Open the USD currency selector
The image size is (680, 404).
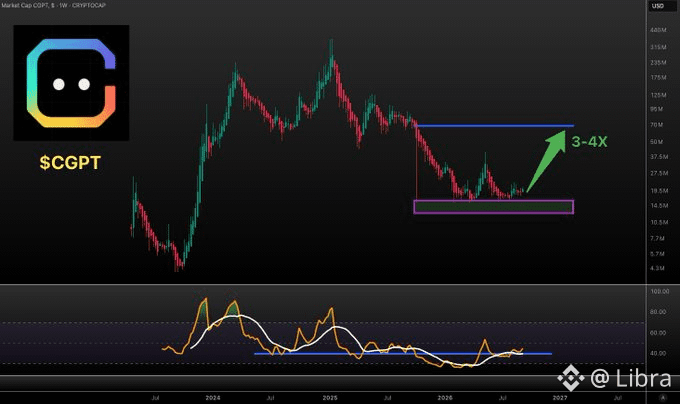click(x=658, y=6)
